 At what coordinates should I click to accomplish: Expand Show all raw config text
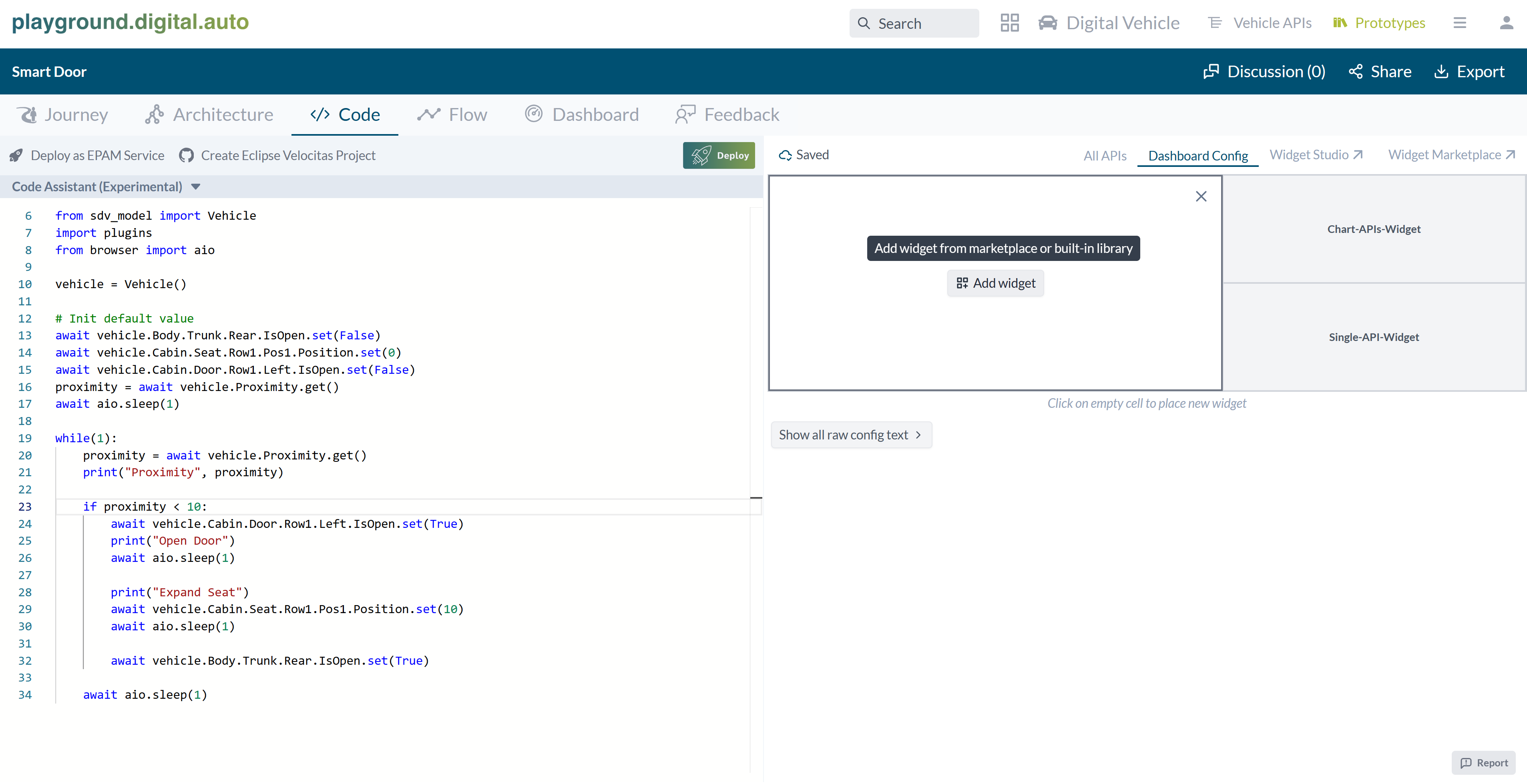click(x=851, y=435)
